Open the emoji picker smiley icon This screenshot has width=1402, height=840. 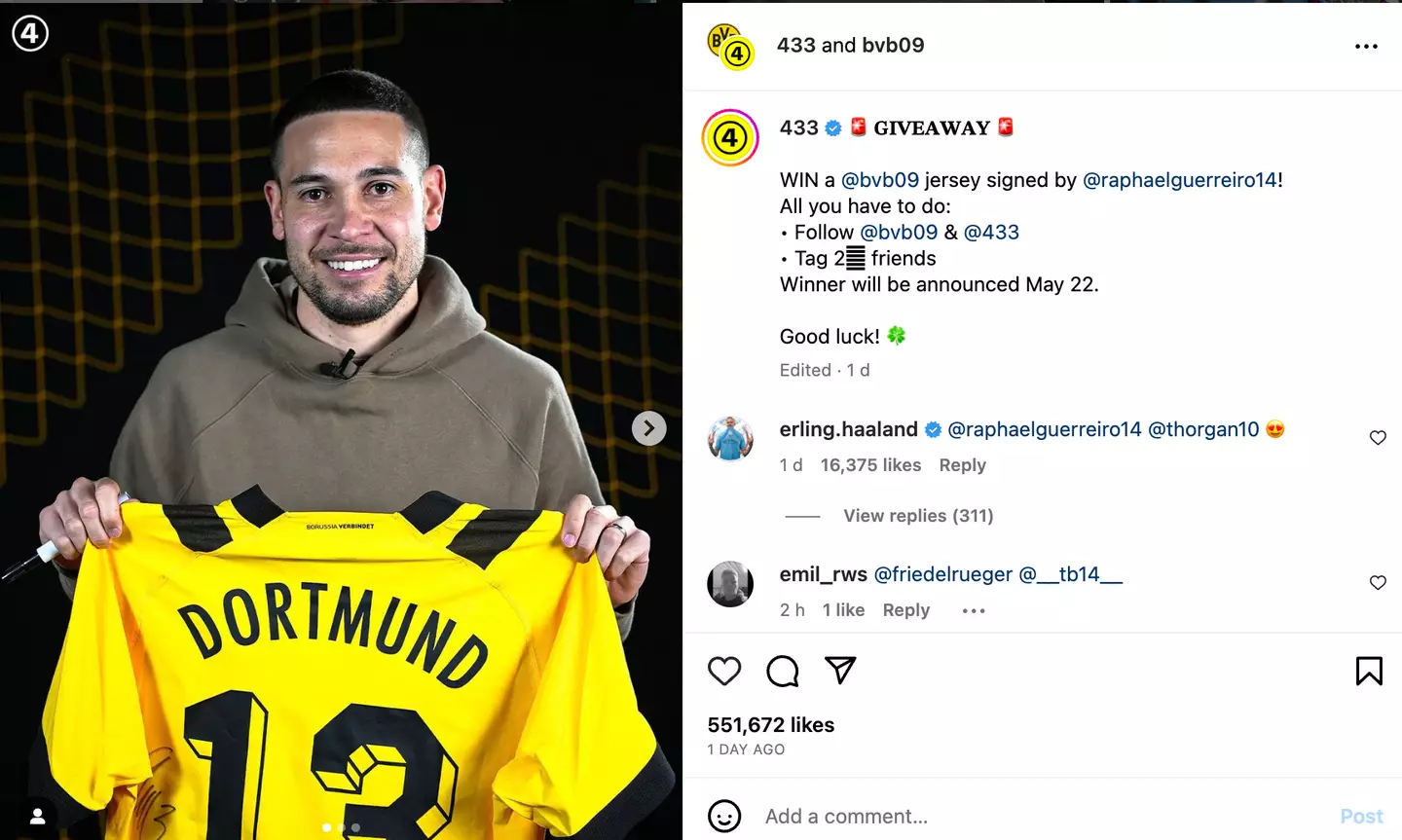[x=724, y=816]
